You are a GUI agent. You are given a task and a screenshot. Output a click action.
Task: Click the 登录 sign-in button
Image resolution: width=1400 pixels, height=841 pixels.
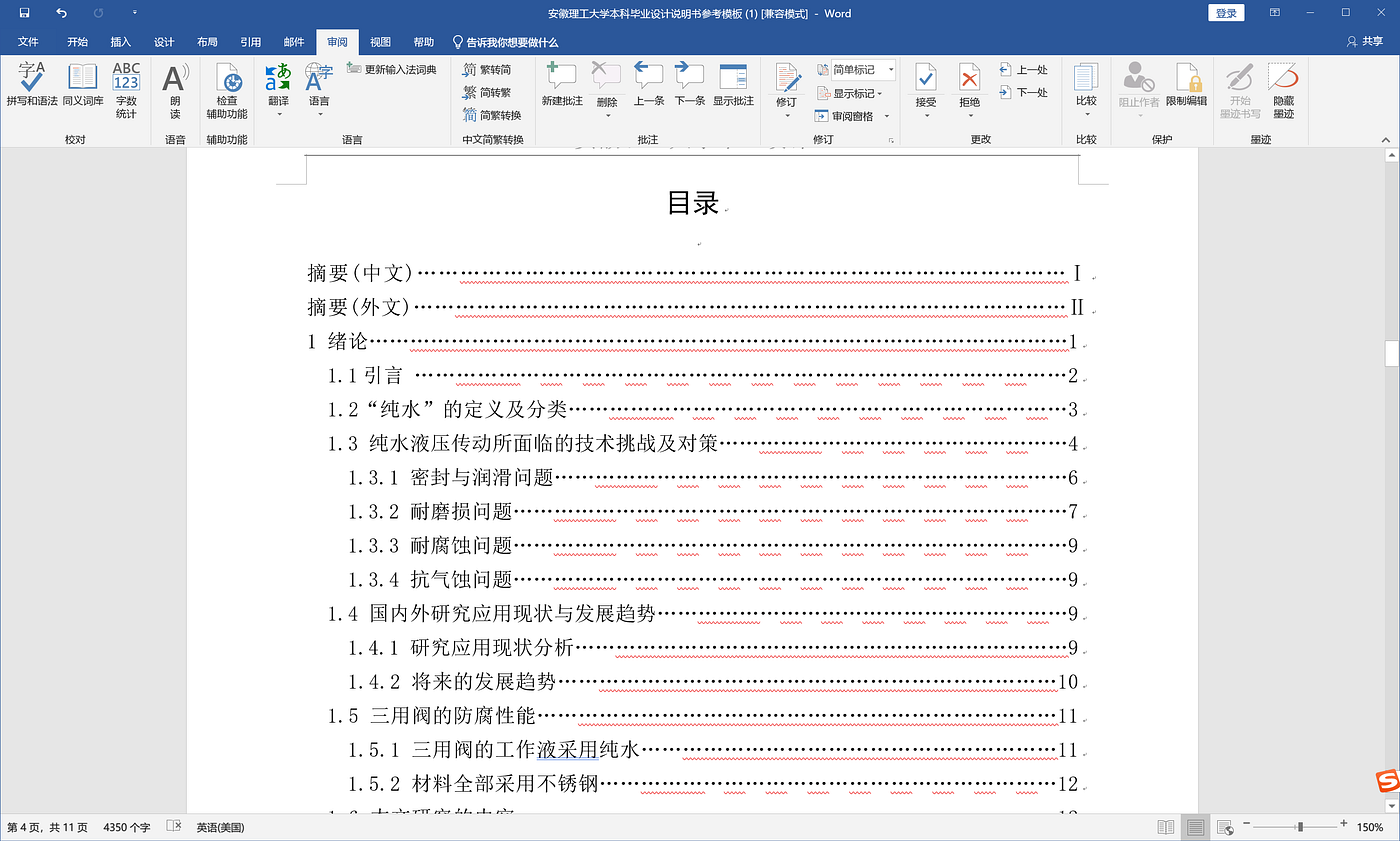pyautogui.click(x=1226, y=13)
